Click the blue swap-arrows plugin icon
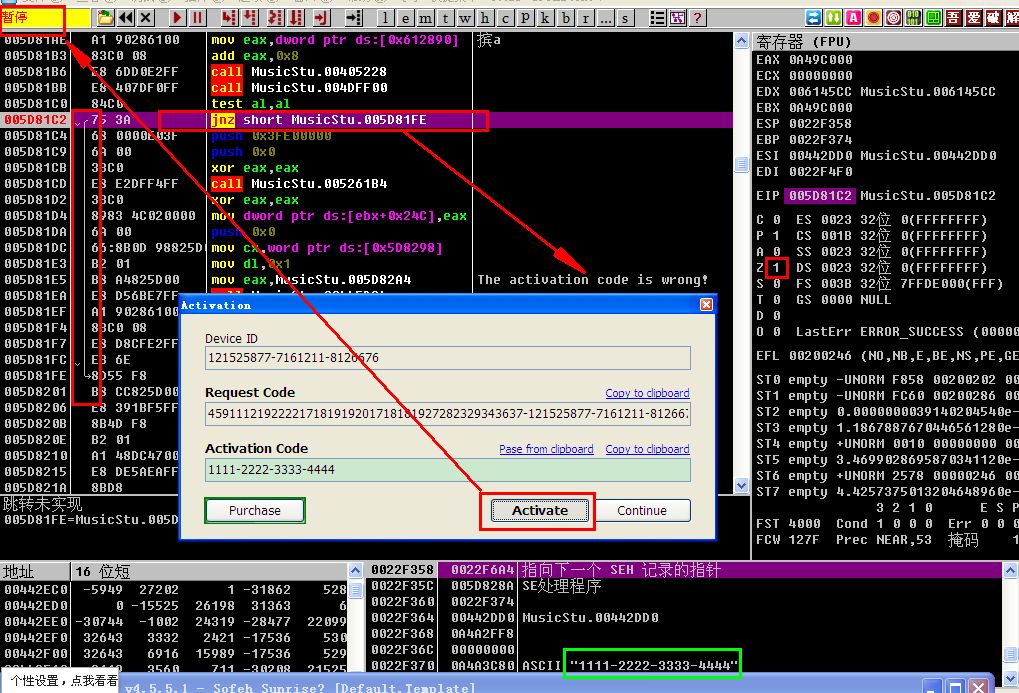Screen dimensions: 1019x693 813,18
